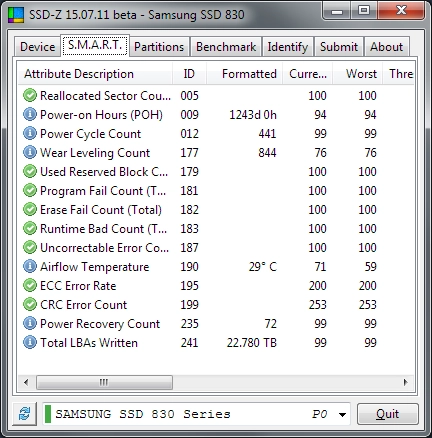Click the horizontal scrollbar right arrow
The height and width of the screenshot is (438, 432).
(x=406, y=382)
